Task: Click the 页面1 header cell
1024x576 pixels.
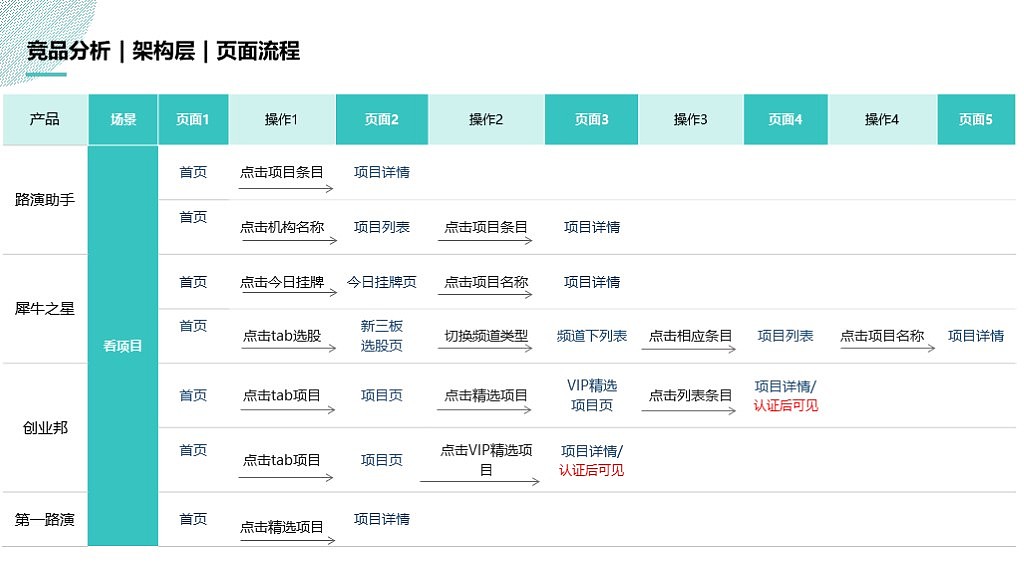Action: pyautogui.click(x=193, y=119)
